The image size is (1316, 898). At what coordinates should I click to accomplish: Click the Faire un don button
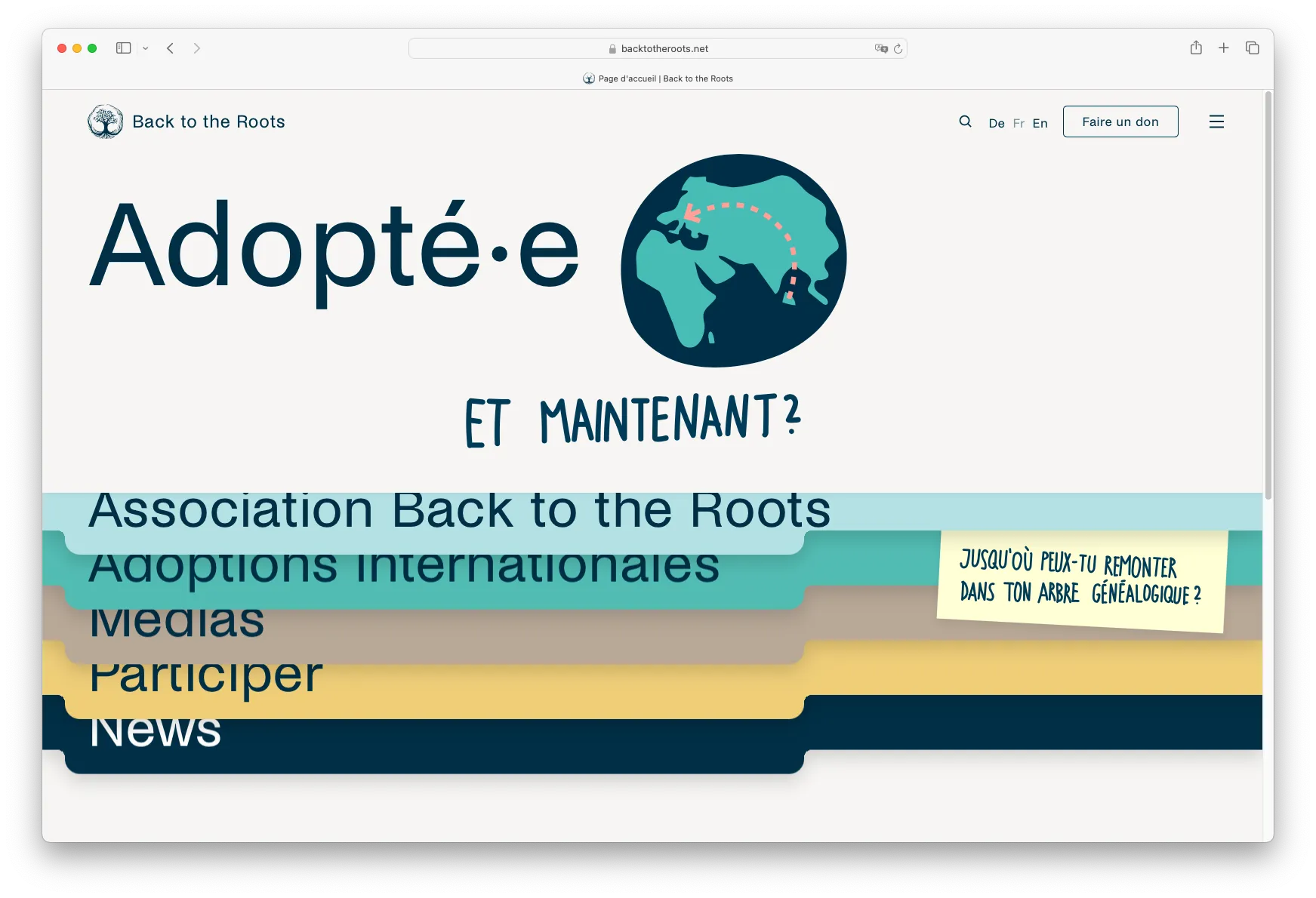[x=1120, y=121]
